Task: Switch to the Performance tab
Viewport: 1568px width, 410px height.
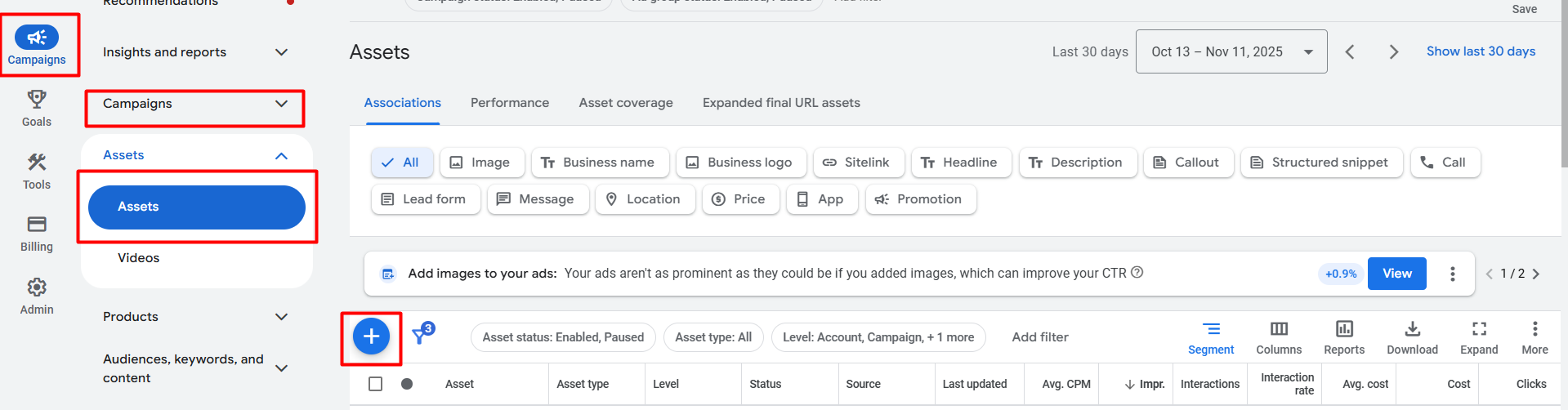Action: coord(509,103)
